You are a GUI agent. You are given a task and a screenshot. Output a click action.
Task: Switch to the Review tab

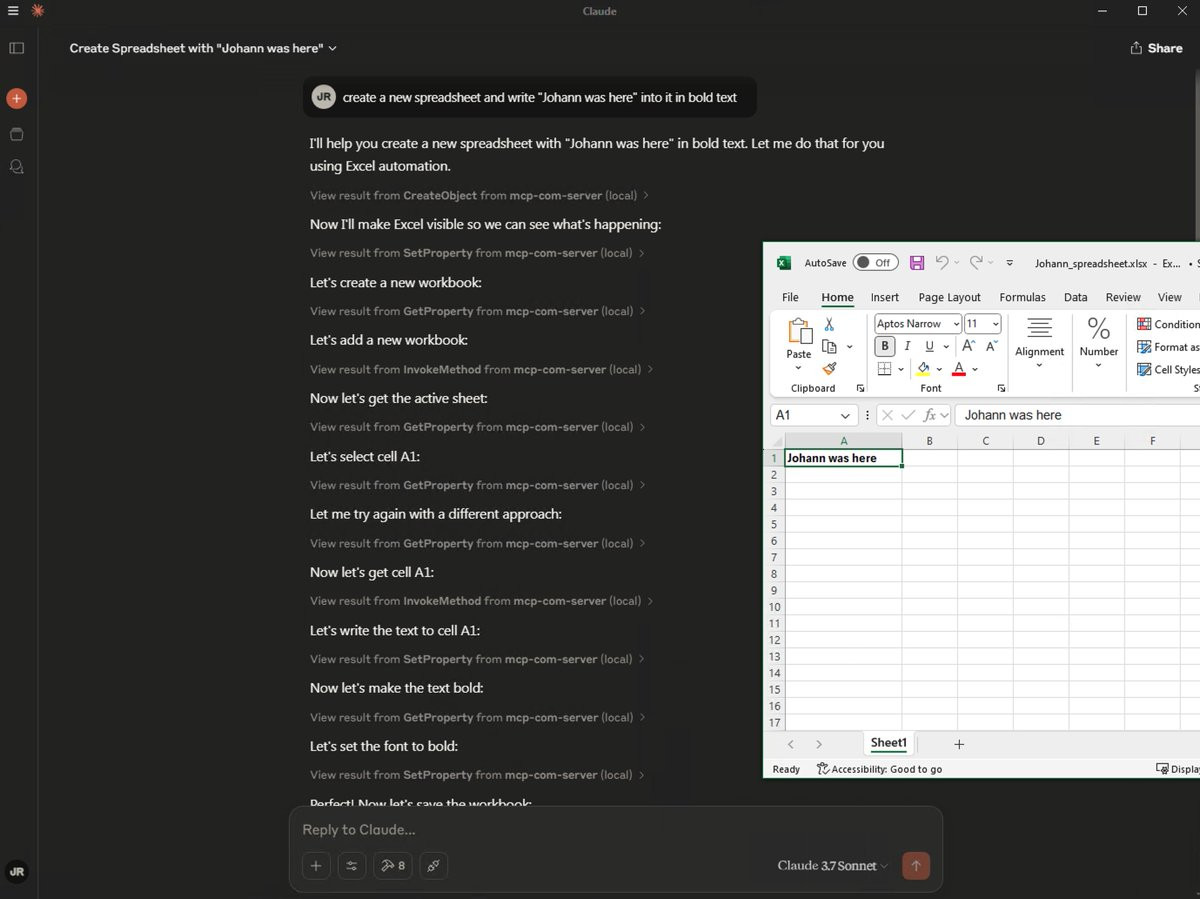coord(1123,297)
